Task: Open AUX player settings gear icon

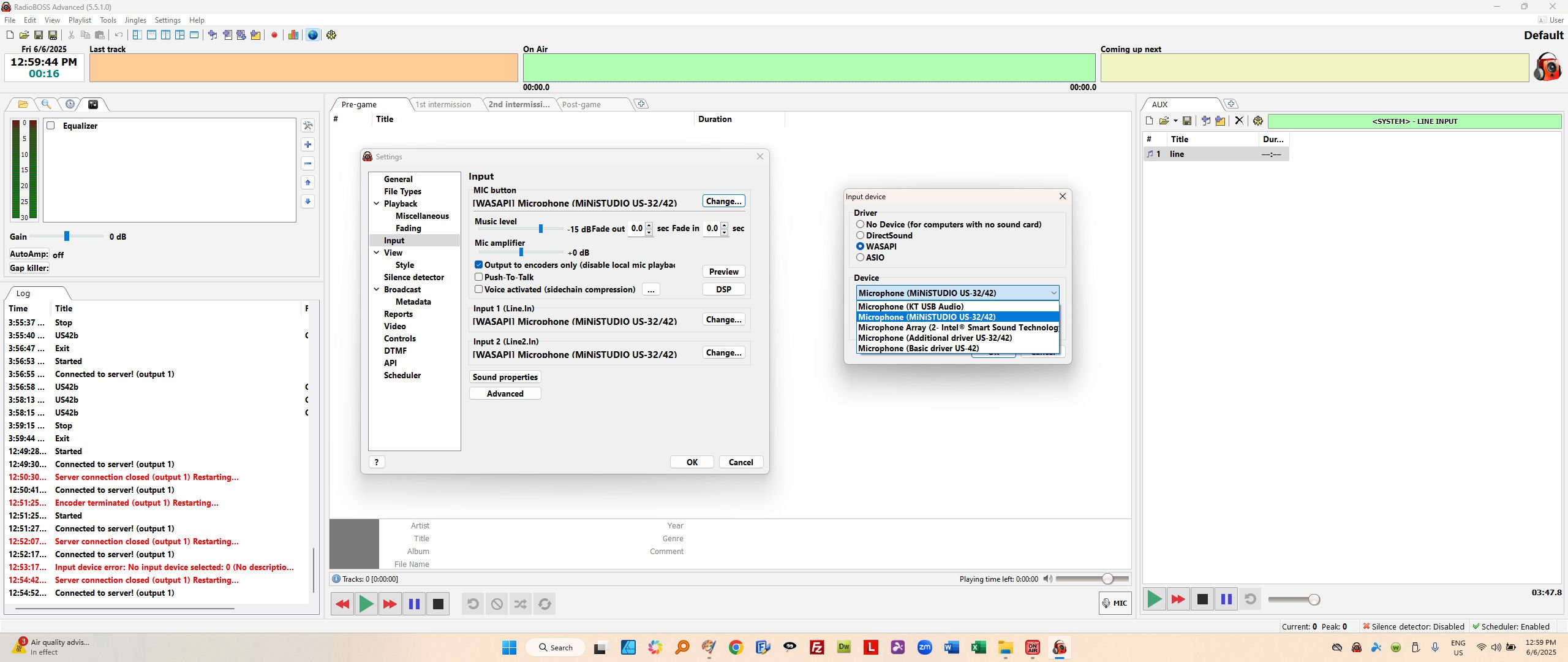Action: point(1258,121)
